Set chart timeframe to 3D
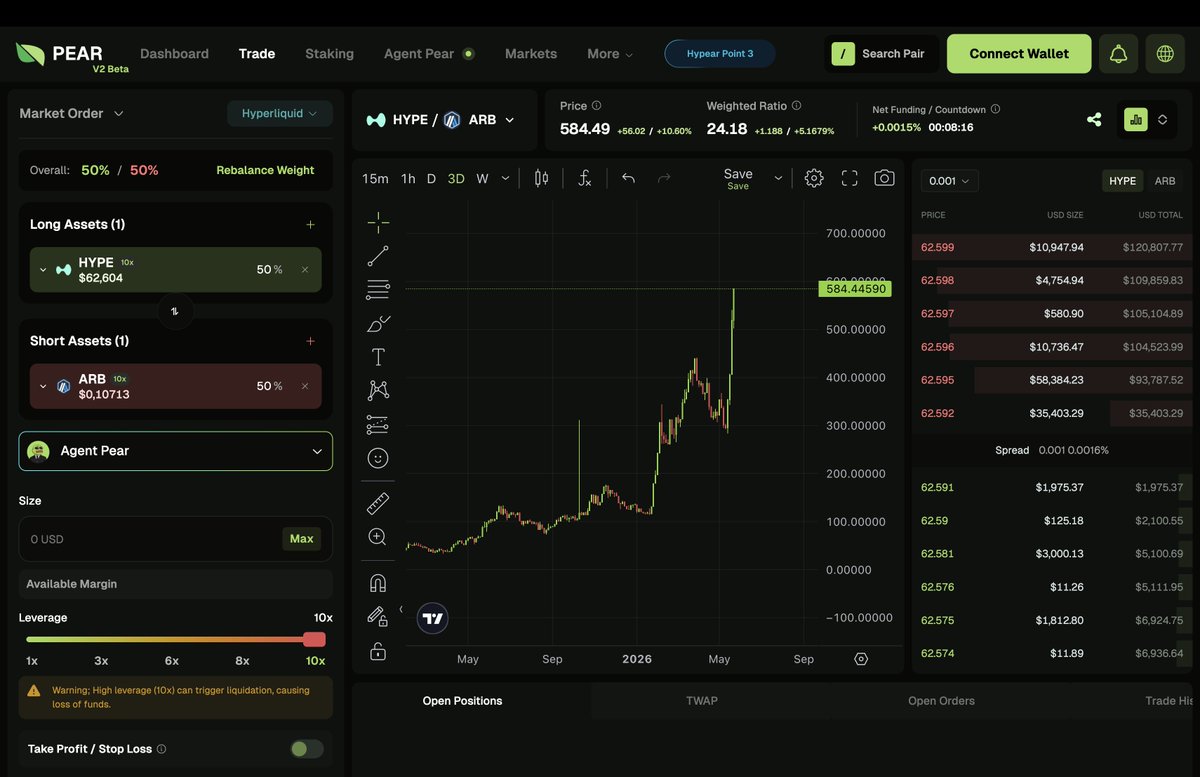This screenshot has width=1200, height=777. coord(456,179)
